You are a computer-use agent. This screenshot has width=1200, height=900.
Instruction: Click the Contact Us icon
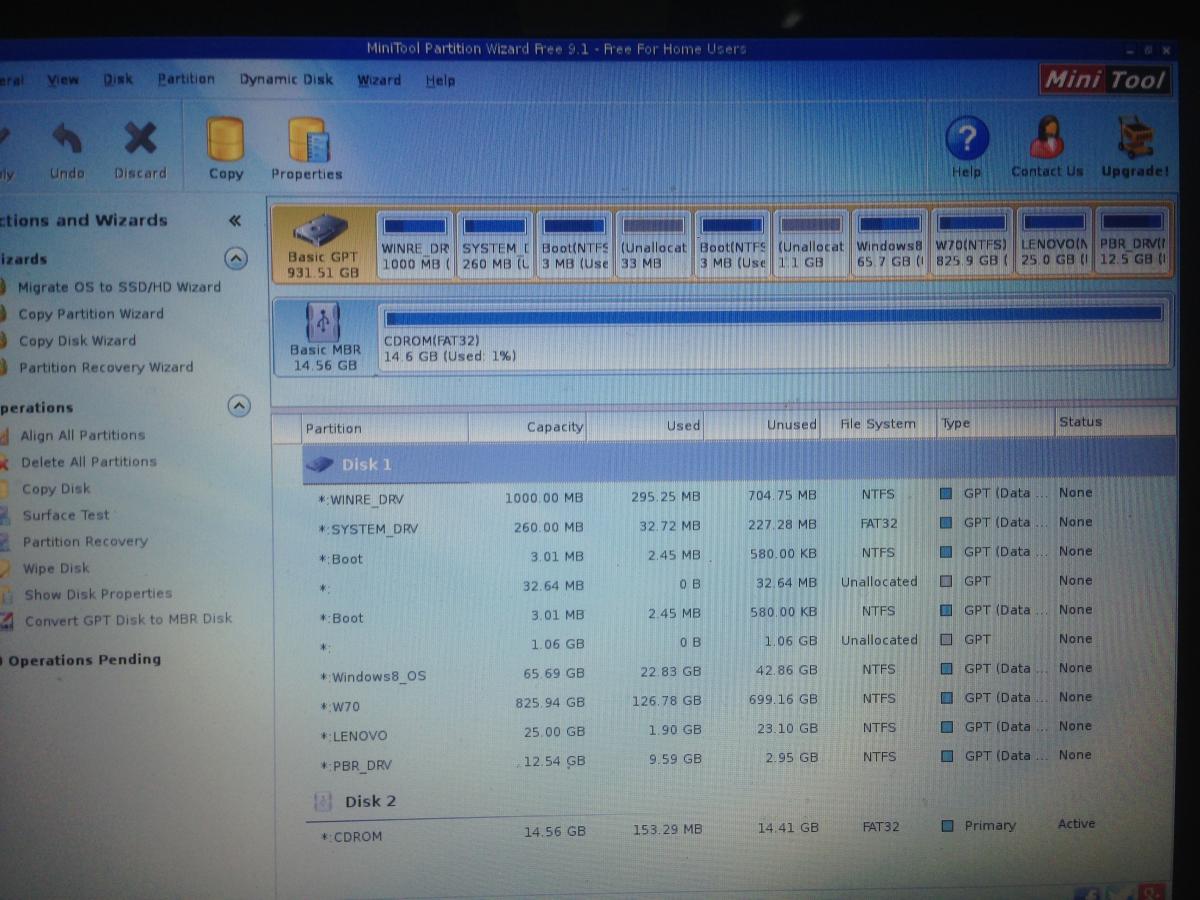tap(1046, 139)
